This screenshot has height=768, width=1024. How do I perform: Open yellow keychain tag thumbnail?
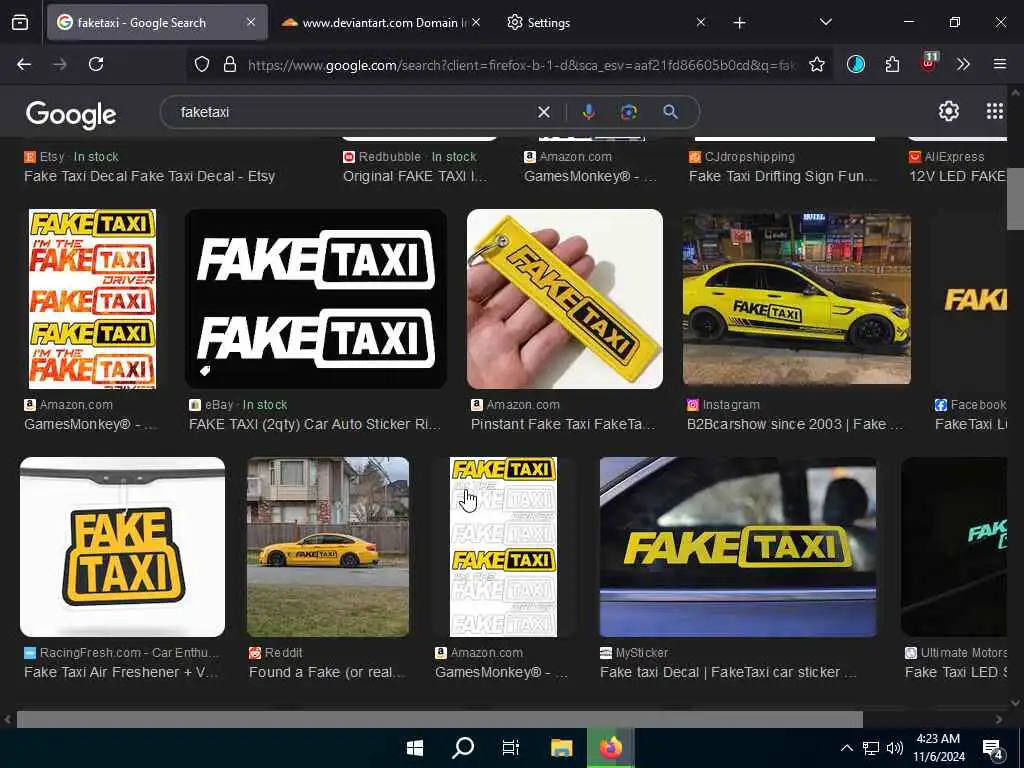pos(565,299)
